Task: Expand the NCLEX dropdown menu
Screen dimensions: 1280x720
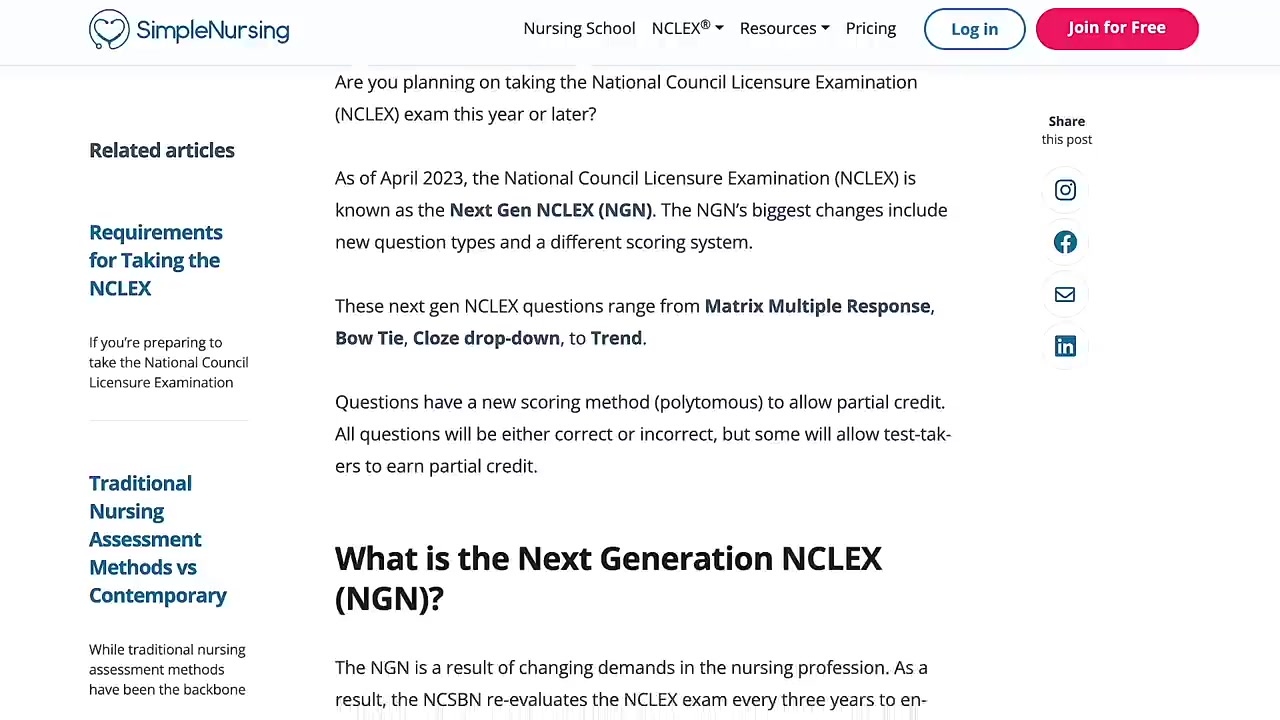Action: (687, 28)
